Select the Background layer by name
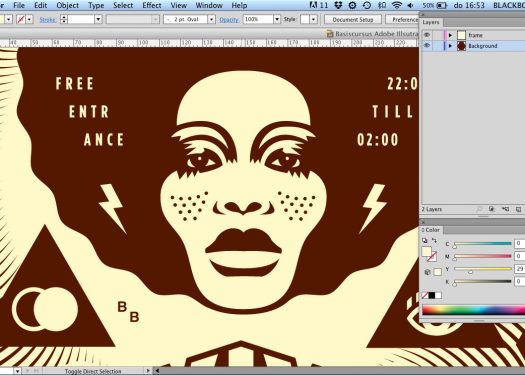The width and height of the screenshot is (525, 375). tap(483, 46)
